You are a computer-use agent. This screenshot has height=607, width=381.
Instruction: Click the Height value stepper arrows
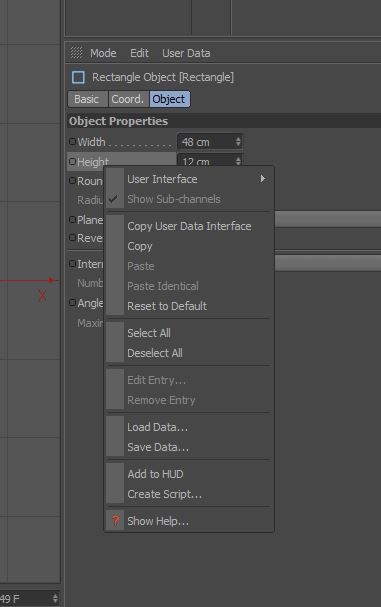click(x=238, y=160)
